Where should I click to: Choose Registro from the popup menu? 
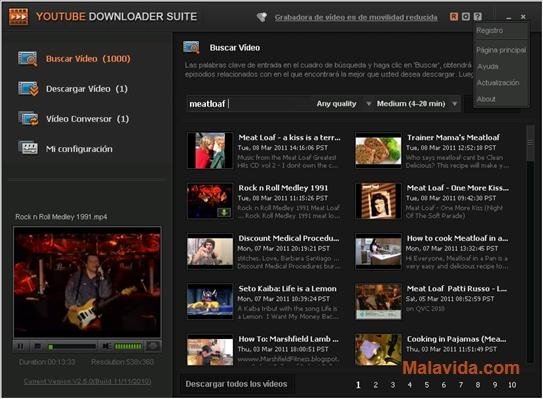490,30
